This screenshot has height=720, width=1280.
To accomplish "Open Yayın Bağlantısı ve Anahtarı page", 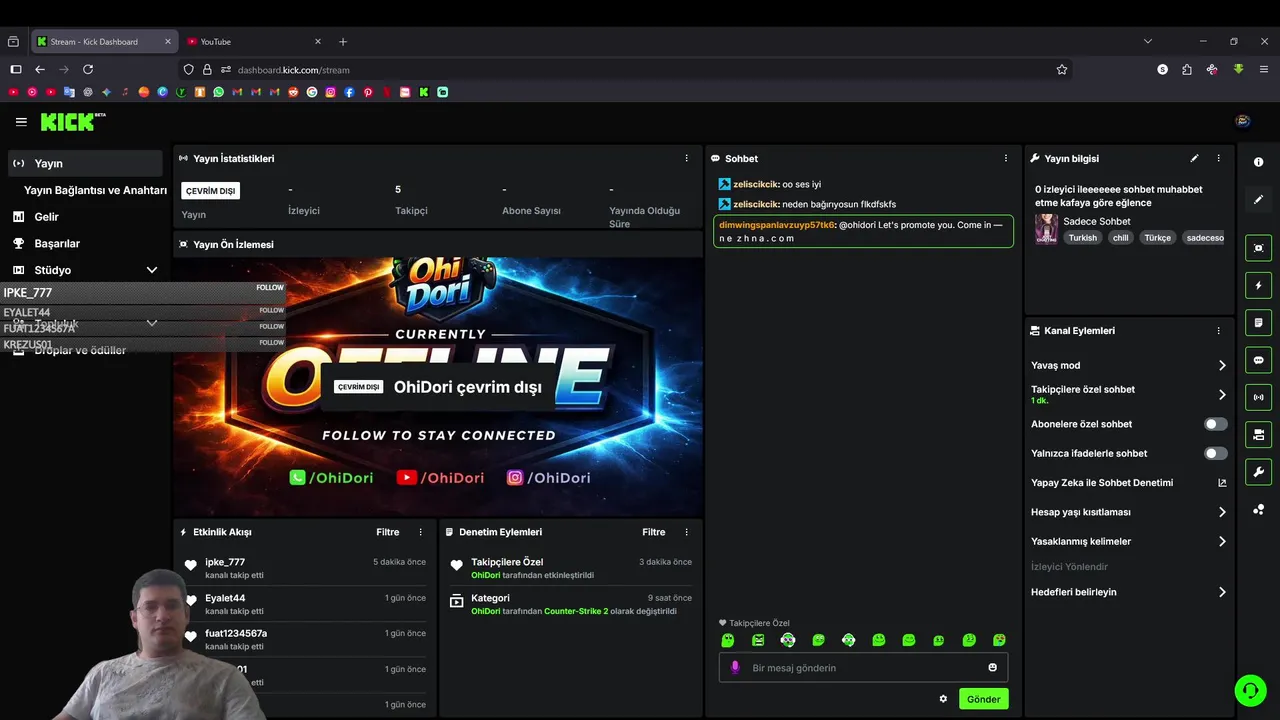I will pos(95,190).
